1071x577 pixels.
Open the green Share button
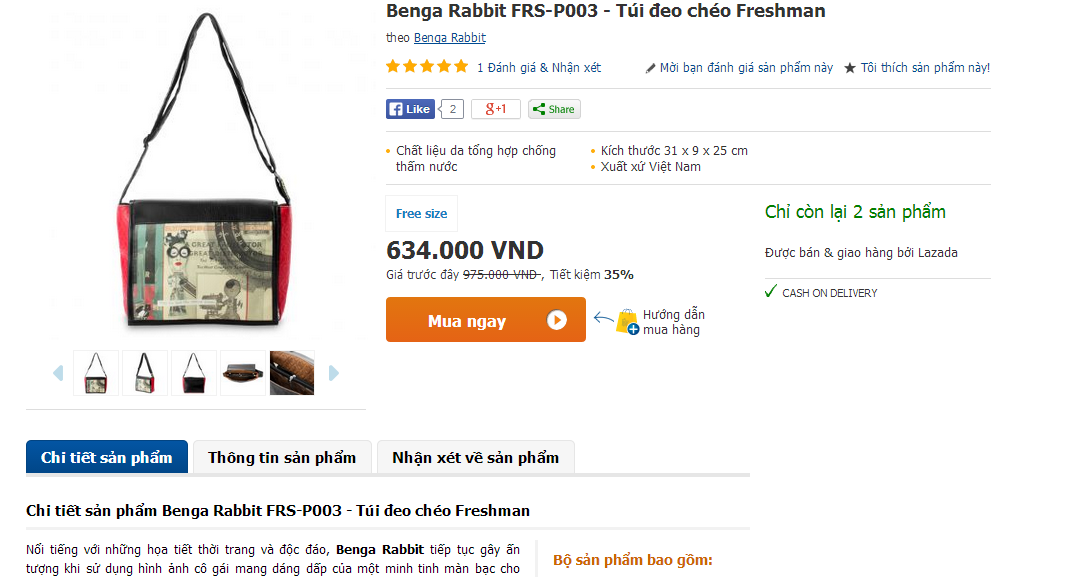tap(554, 109)
